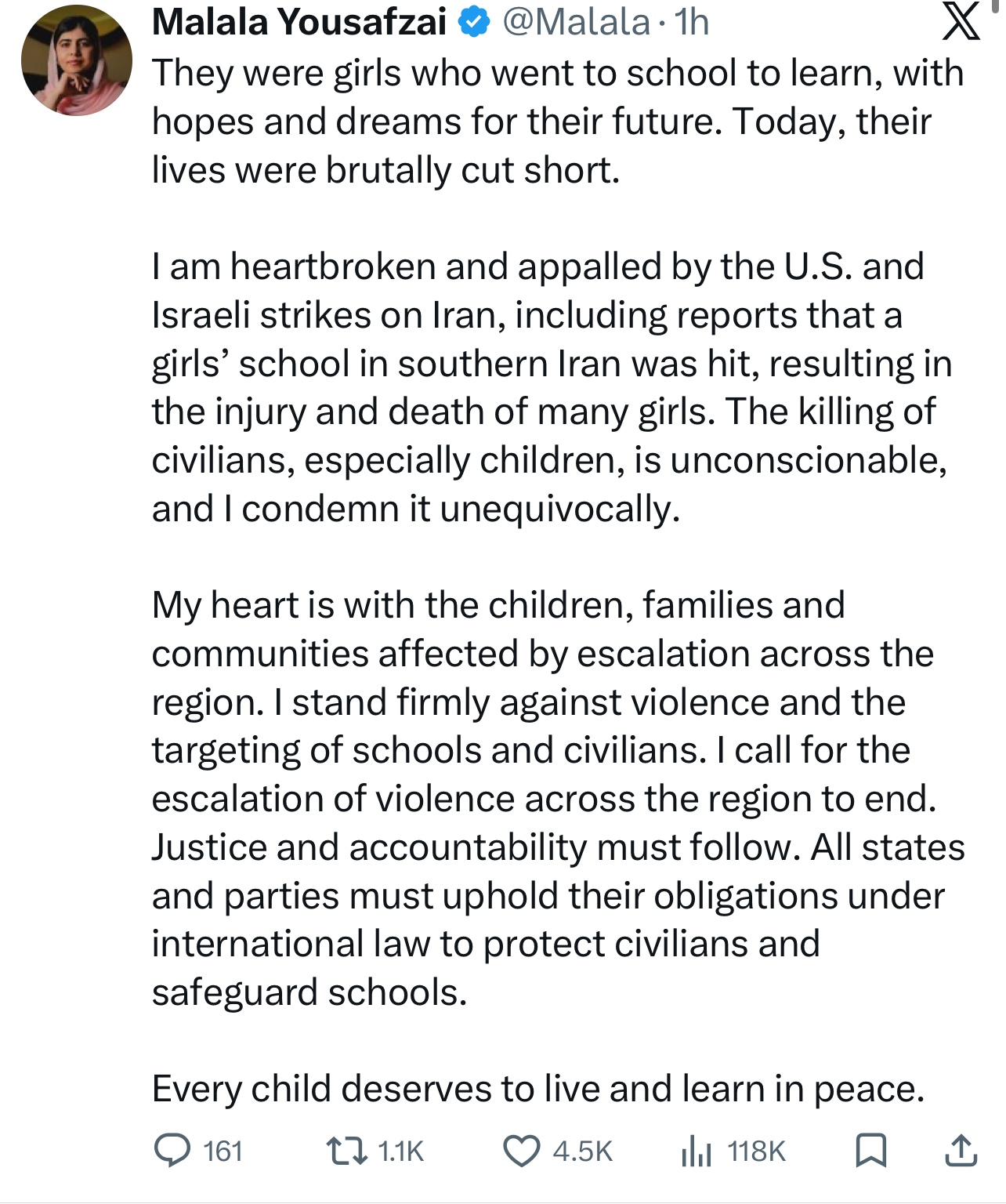View the 161 replies count
Viewport: 1006px width, 1204px height.
click(x=223, y=1151)
